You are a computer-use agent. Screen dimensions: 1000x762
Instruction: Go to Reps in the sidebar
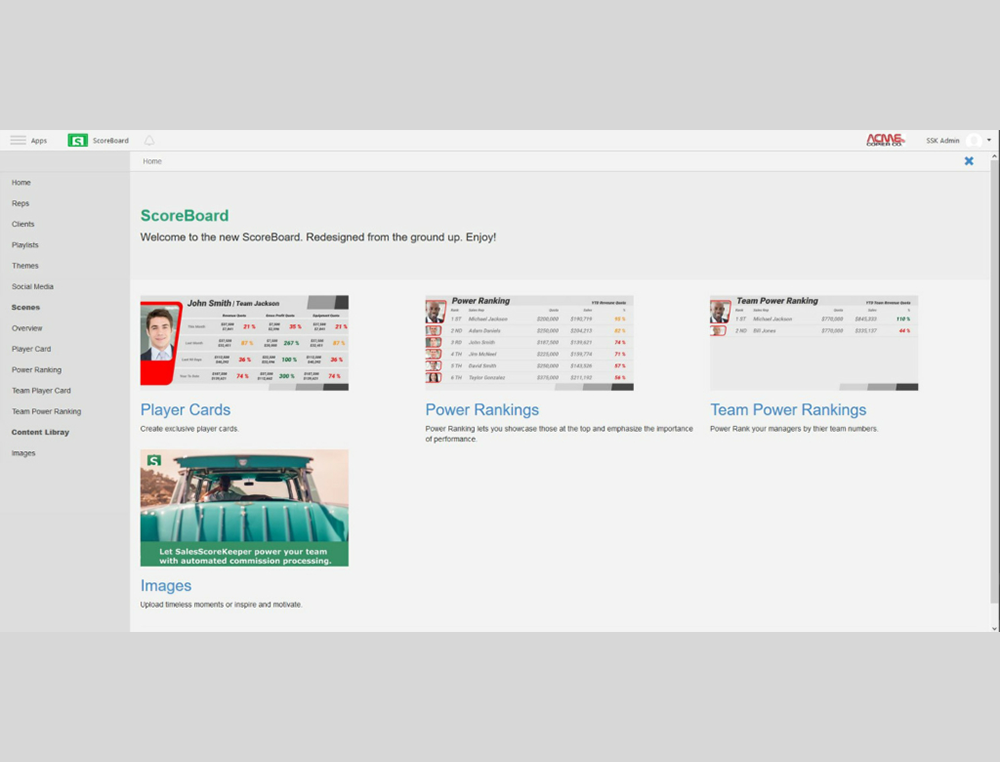coord(20,203)
